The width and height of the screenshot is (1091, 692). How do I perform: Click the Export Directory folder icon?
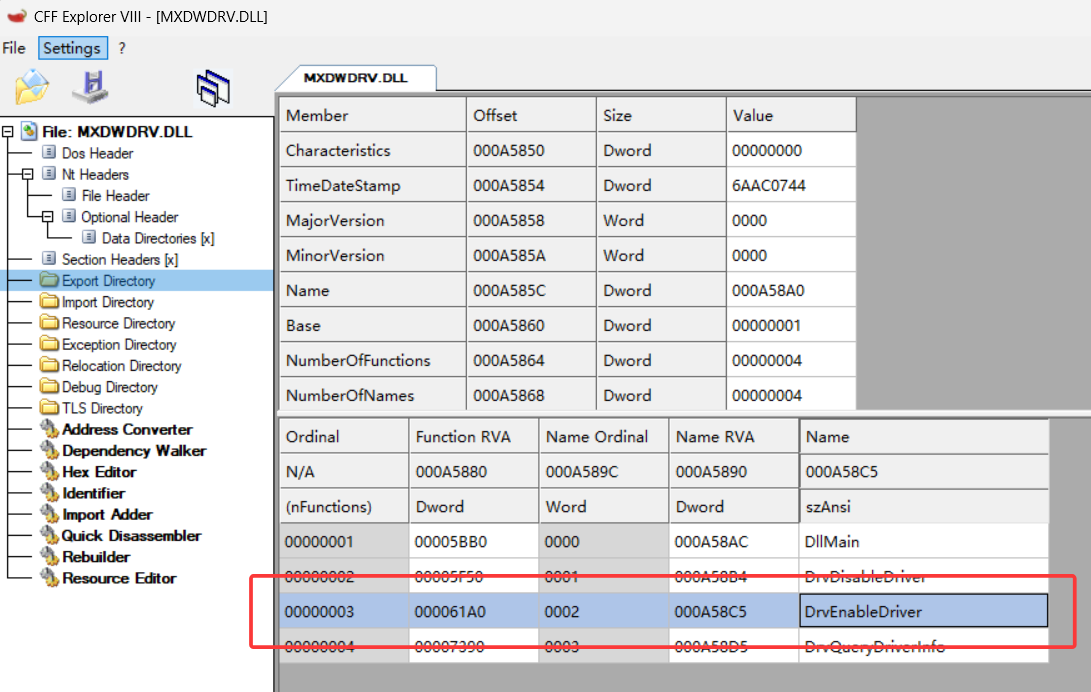coord(49,280)
